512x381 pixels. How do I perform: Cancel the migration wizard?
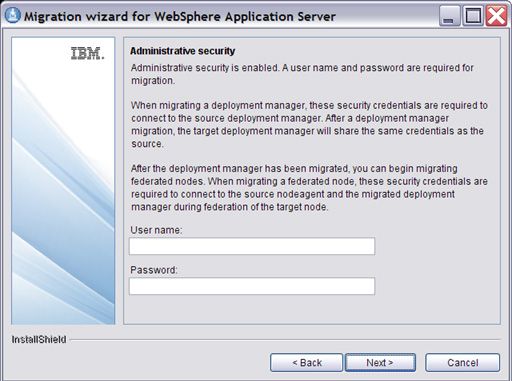click(x=462, y=362)
